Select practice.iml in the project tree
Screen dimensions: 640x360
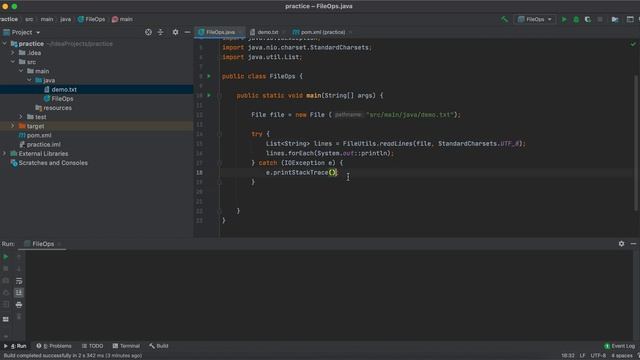43,144
